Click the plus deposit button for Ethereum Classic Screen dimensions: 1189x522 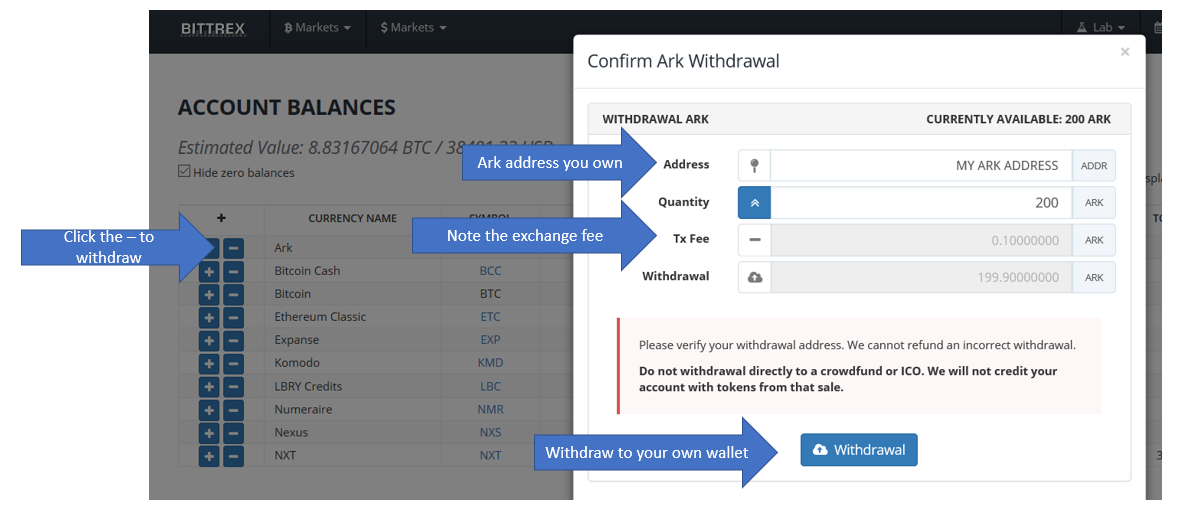209,318
